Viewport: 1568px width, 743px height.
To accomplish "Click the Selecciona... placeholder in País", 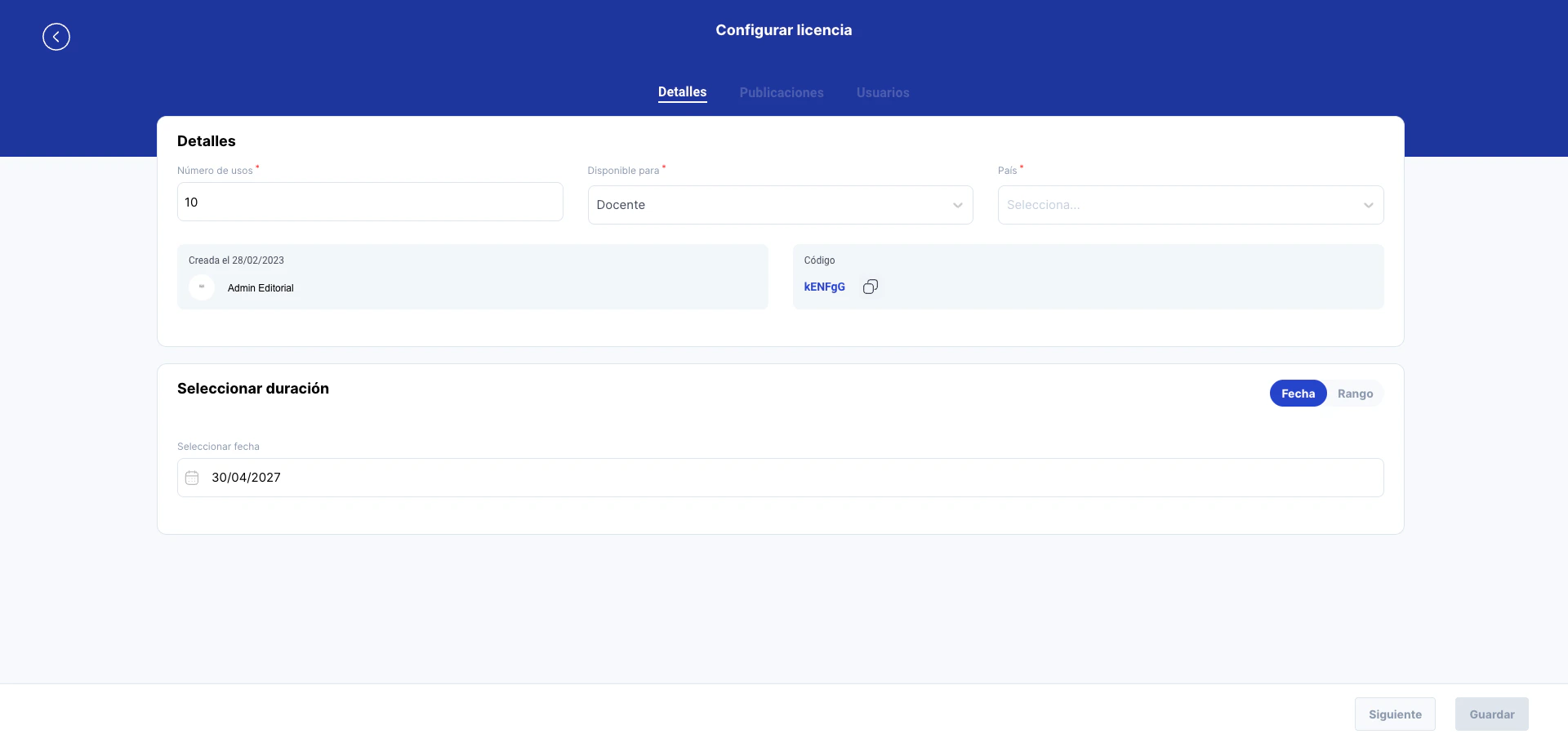I will (1043, 205).
